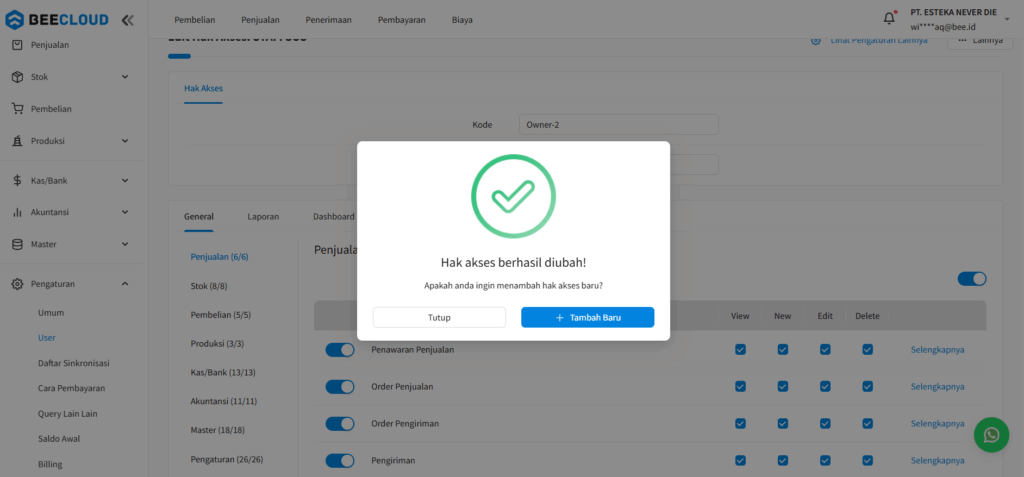Screen dimensions: 1024x477
Task: Click the Pembelian cart icon in sidebar
Action: coord(18,109)
